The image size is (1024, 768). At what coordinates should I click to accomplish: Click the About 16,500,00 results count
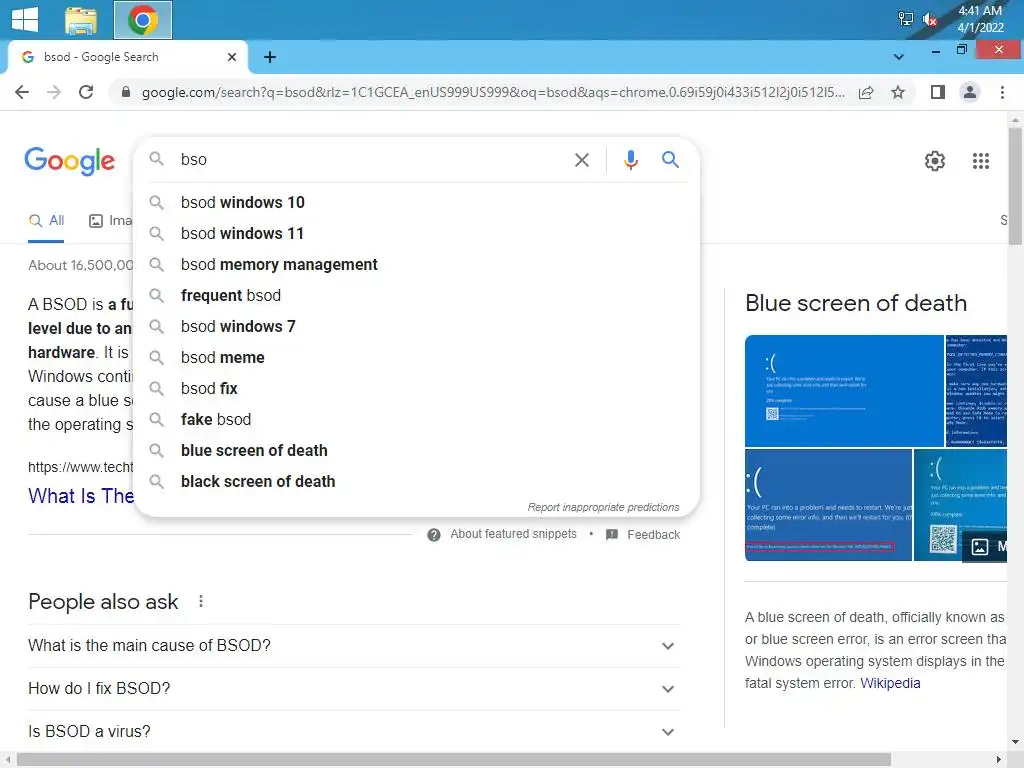pyautogui.click(x=80, y=266)
